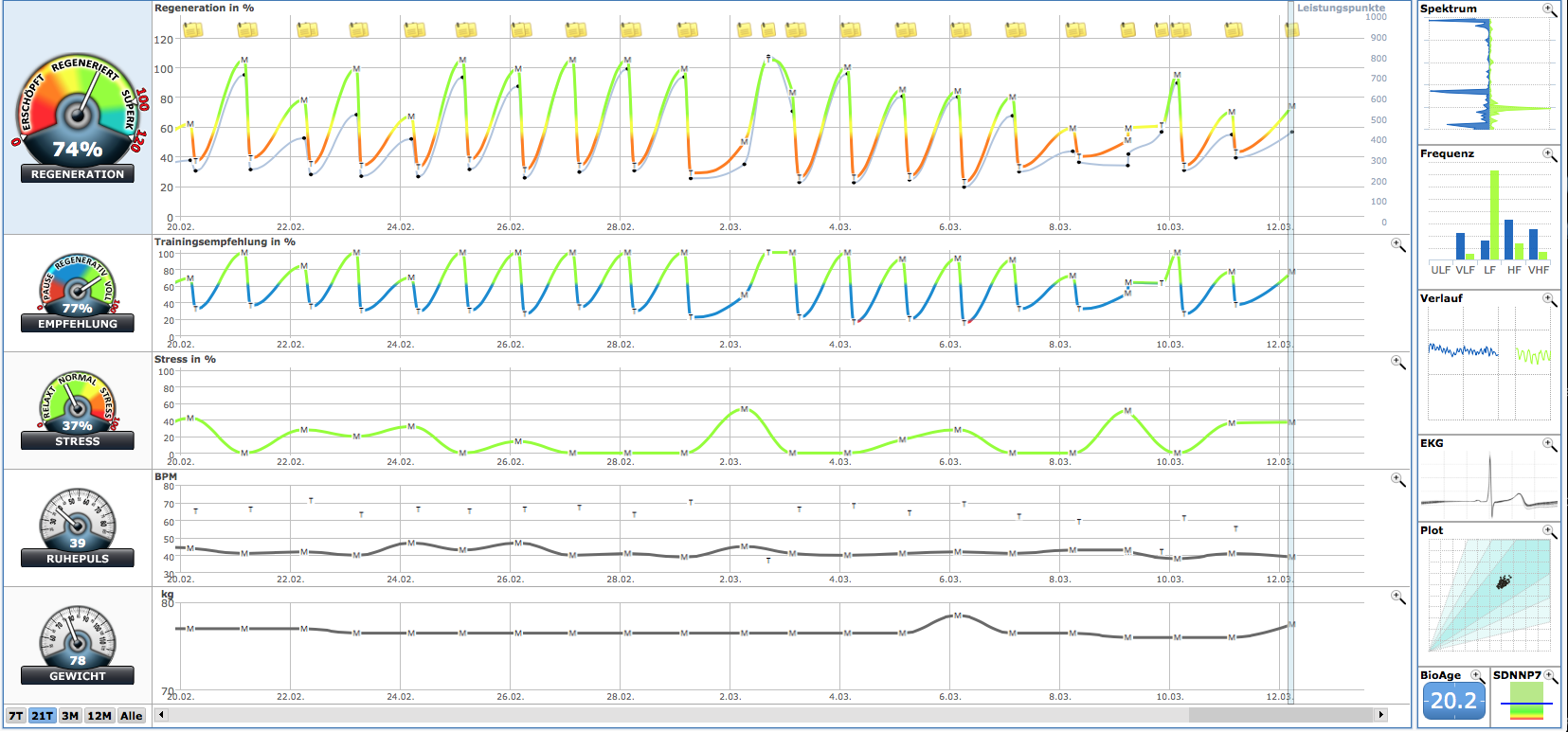The width and height of the screenshot is (1568, 732).
Task: Click the BioAge magnifier icon
Action: pyautogui.click(x=1476, y=675)
